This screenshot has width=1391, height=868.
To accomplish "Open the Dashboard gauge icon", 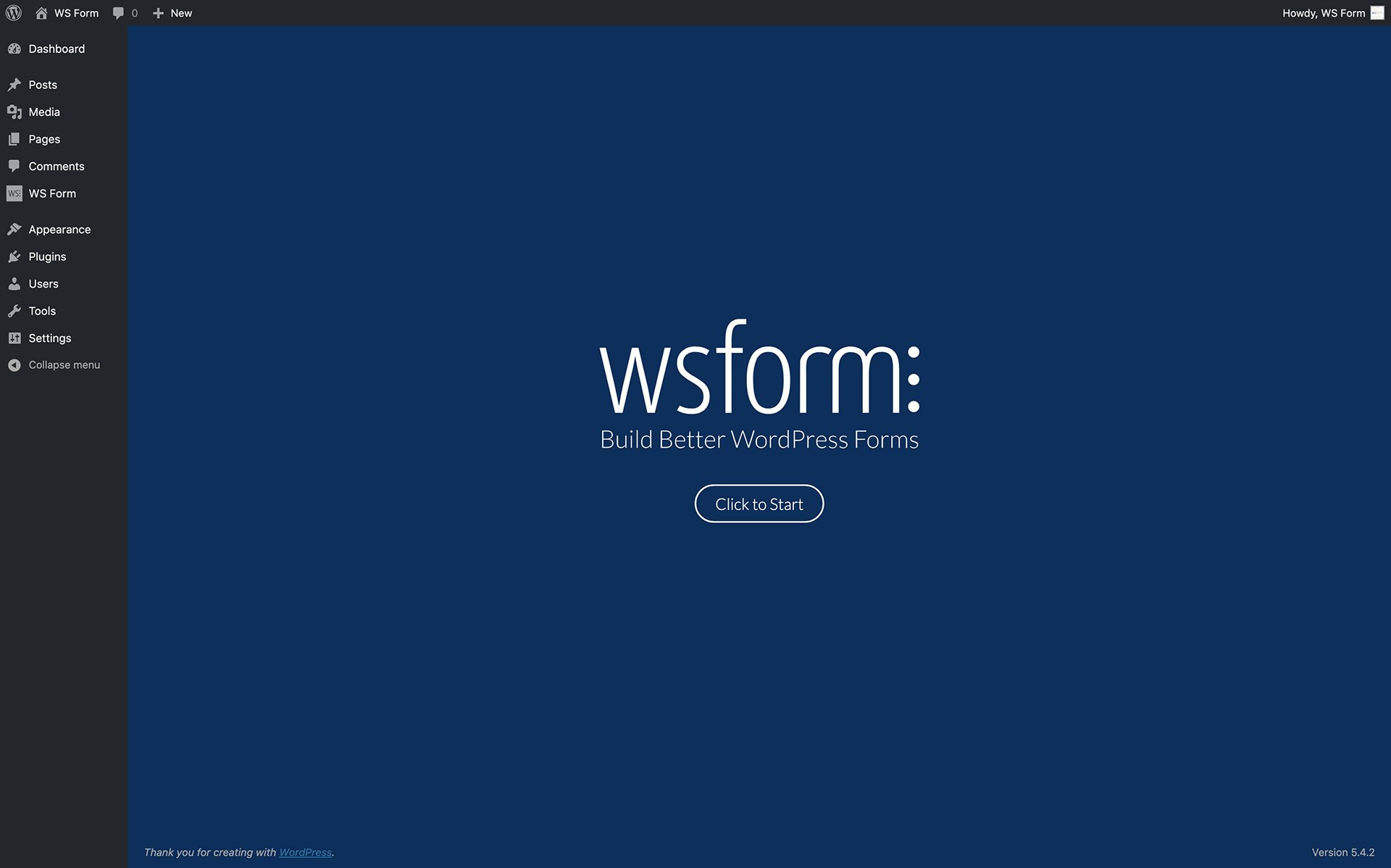I will [15, 49].
